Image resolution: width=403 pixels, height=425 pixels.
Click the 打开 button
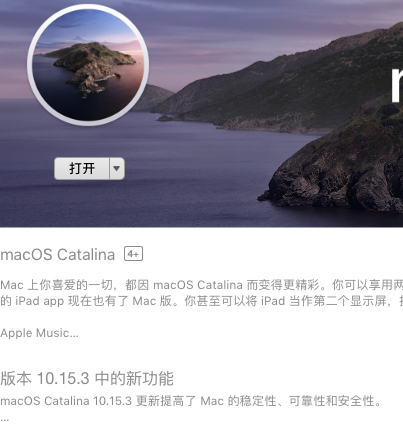point(82,169)
